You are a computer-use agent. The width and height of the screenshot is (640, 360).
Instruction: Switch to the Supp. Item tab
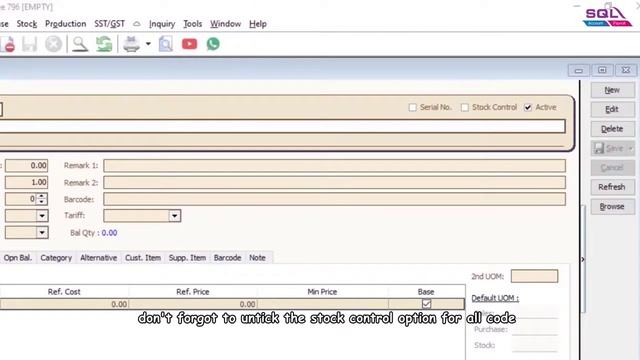pos(187,258)
